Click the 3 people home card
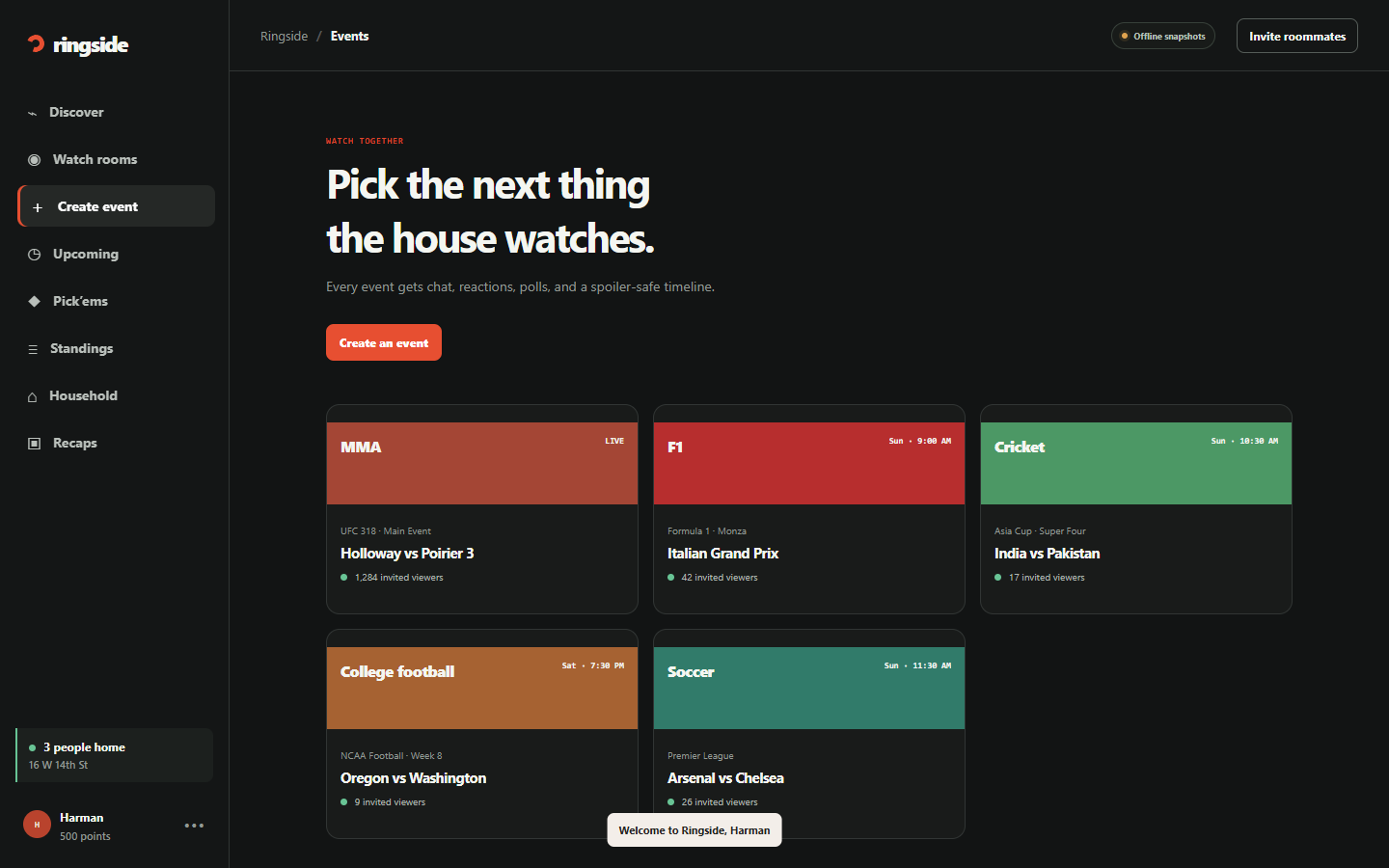Image resolution: width=1389 pixels, height=868 pixels. click(x=114, y=755)
